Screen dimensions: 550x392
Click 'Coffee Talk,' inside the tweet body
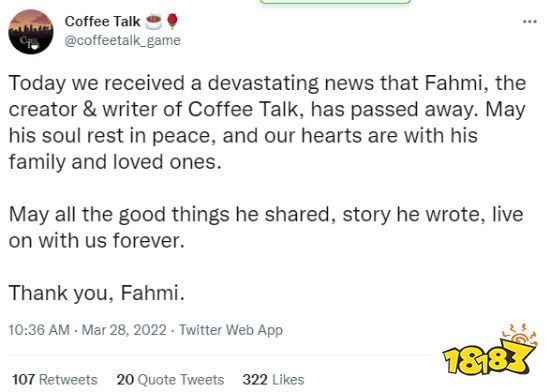tap(248, 109)
